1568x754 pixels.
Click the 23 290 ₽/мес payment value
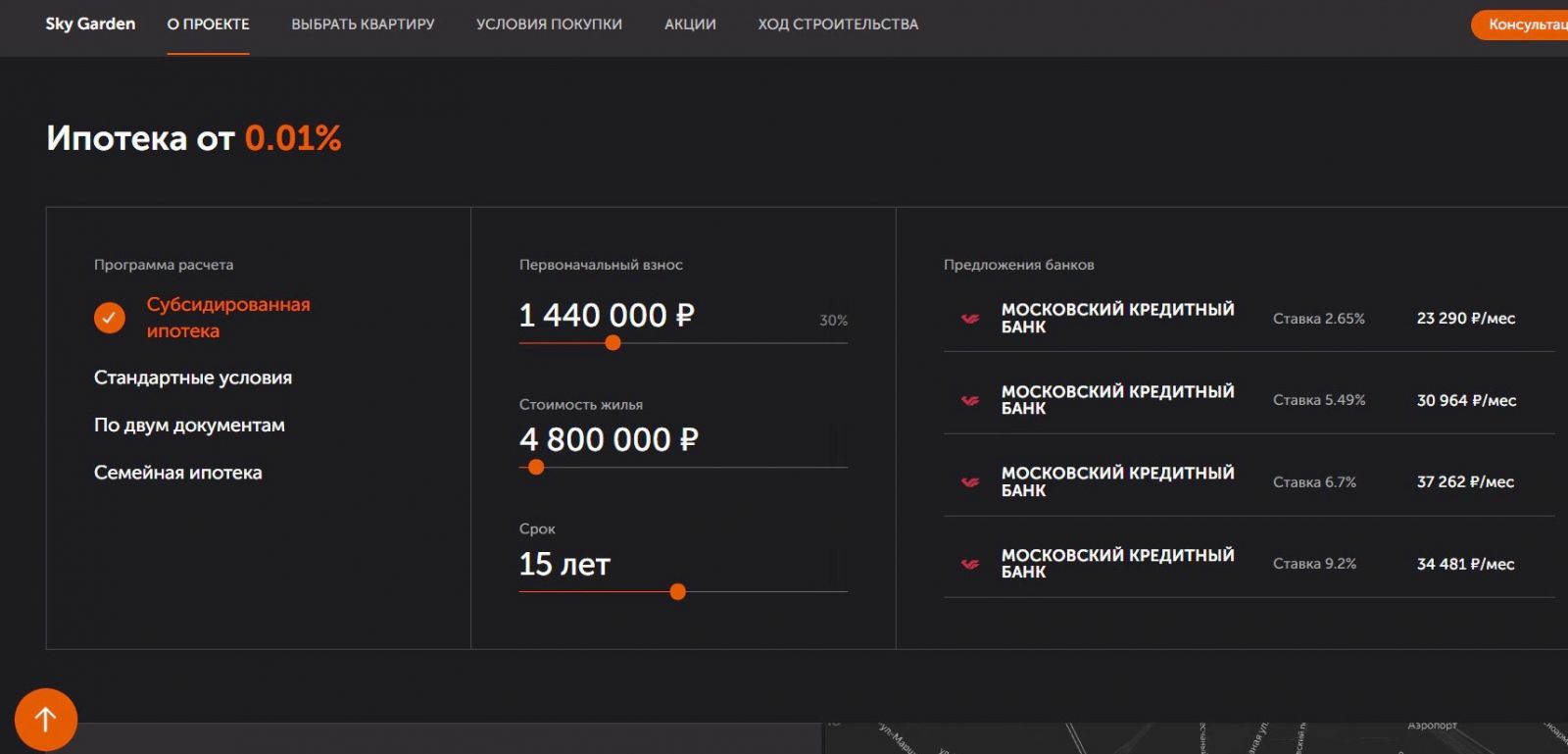(1466, 319)
